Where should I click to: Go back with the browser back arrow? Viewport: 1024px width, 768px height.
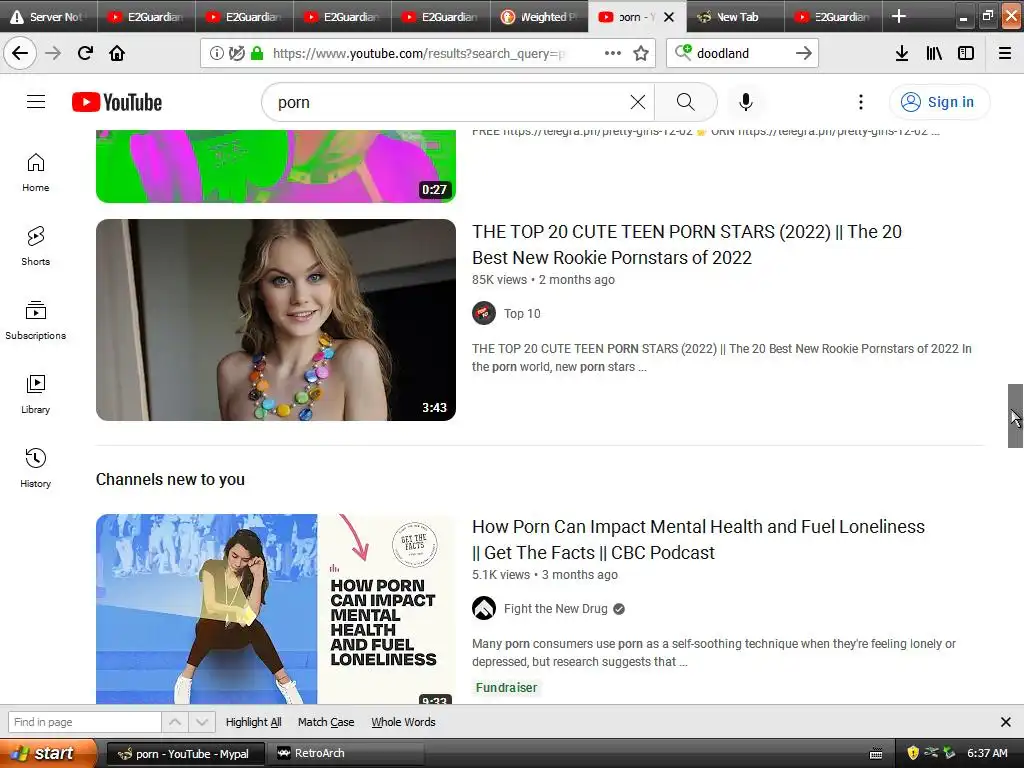click(x=20, y=53)
